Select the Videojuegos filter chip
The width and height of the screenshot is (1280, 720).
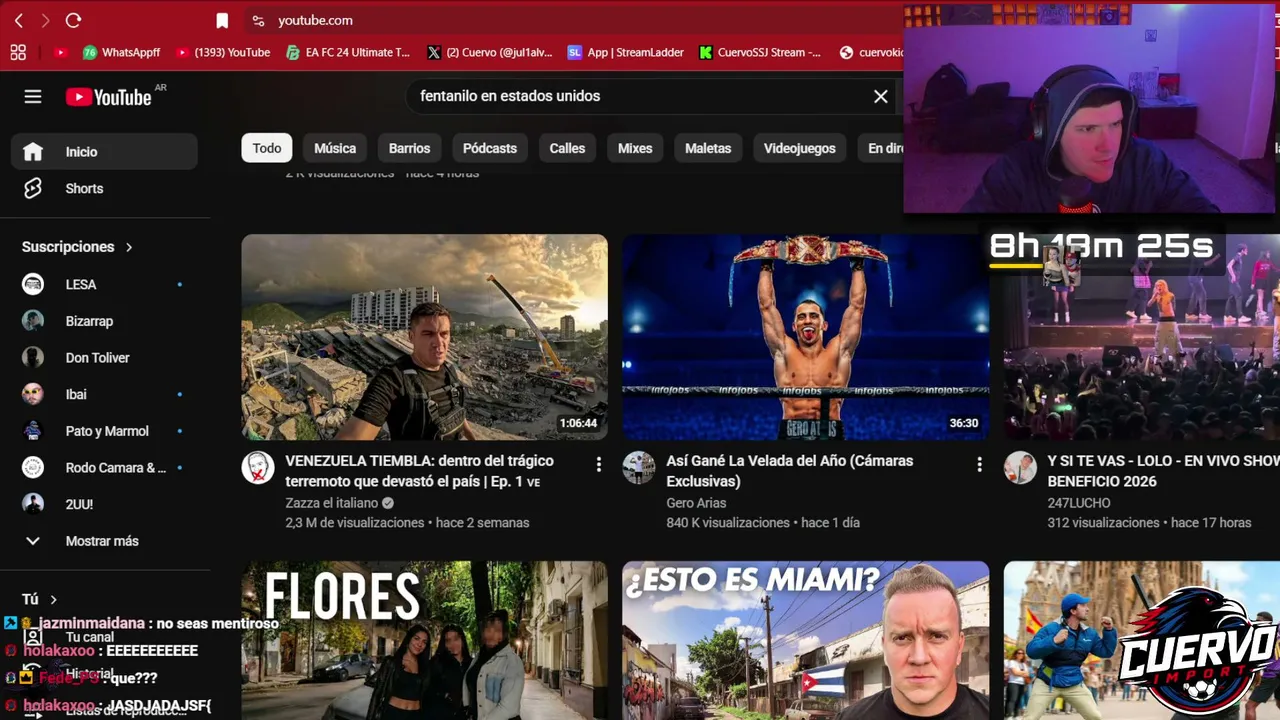(x=799, y=148)
